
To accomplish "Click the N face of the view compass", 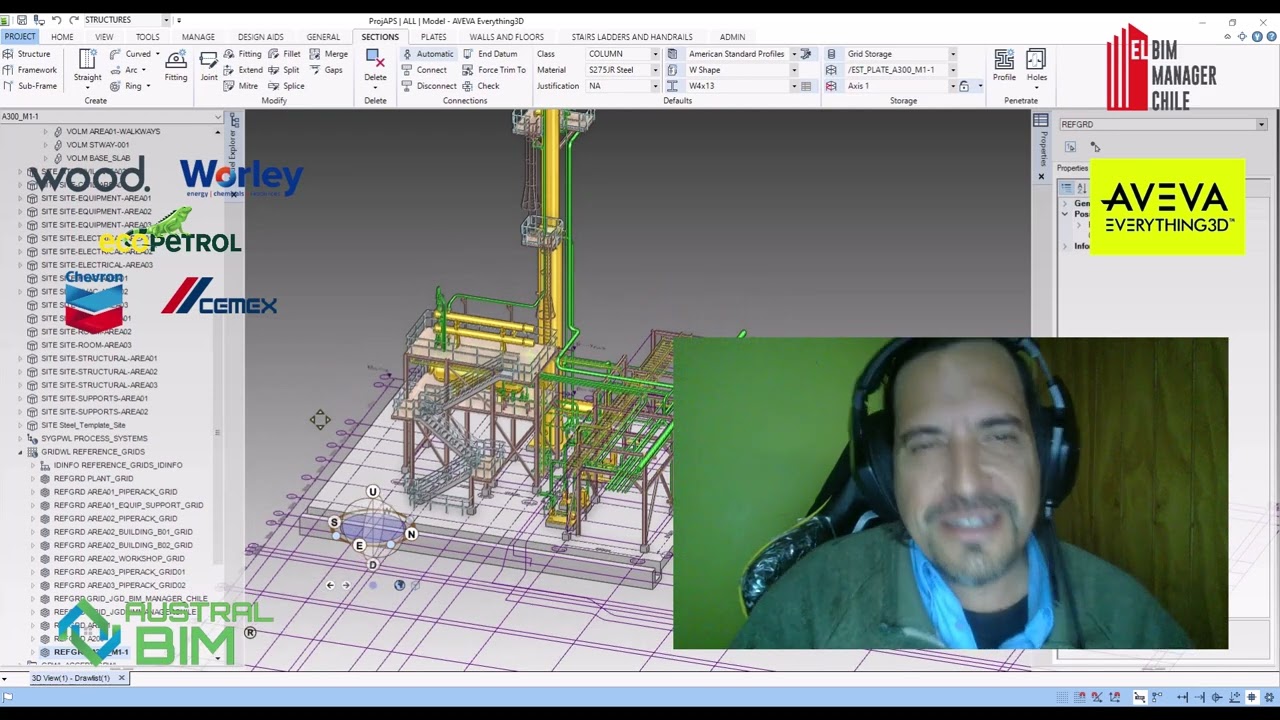I will pos(411,535).
